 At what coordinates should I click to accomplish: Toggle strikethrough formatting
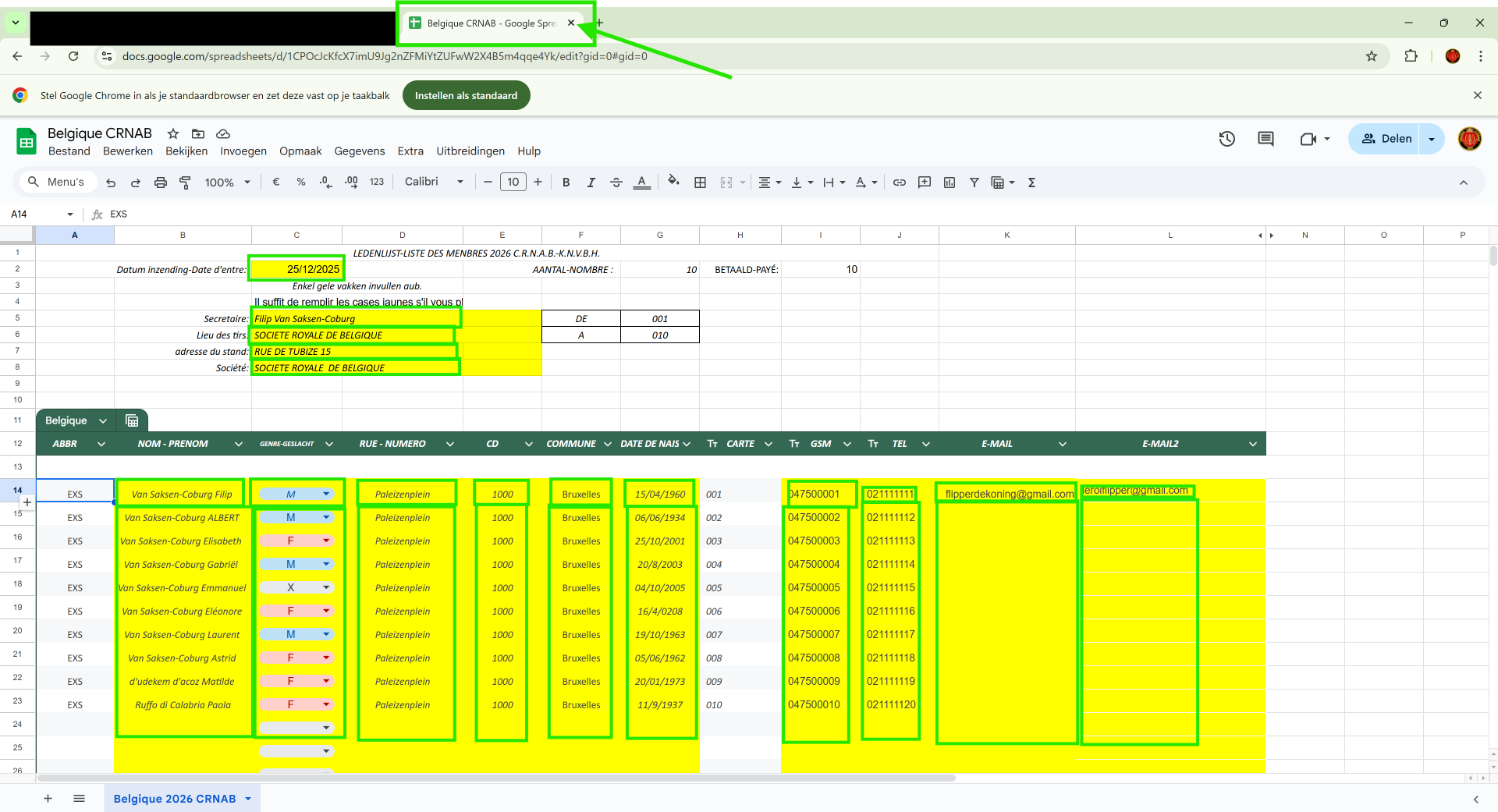point(616,183)
